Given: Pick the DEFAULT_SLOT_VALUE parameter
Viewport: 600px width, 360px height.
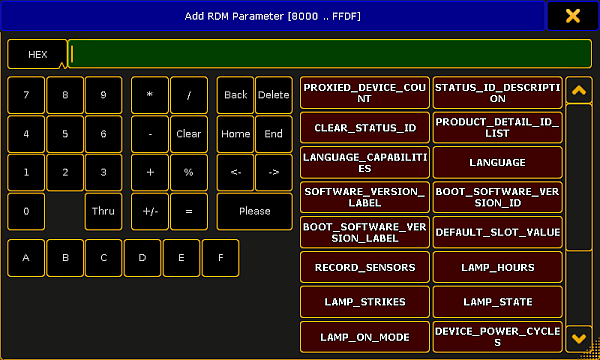Looking at the screenshot, I should tap(497, 232).
